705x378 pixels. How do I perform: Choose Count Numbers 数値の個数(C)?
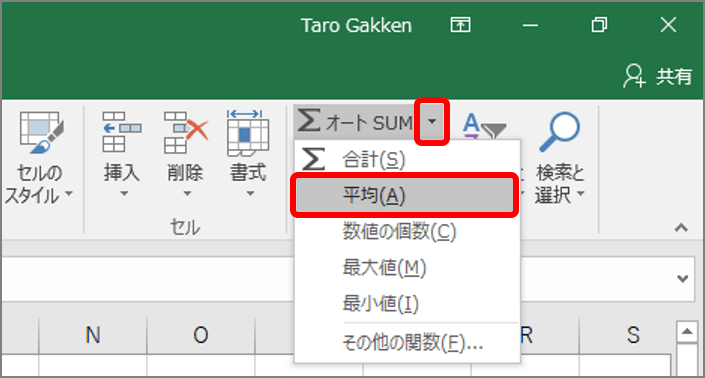pos(407,232)
